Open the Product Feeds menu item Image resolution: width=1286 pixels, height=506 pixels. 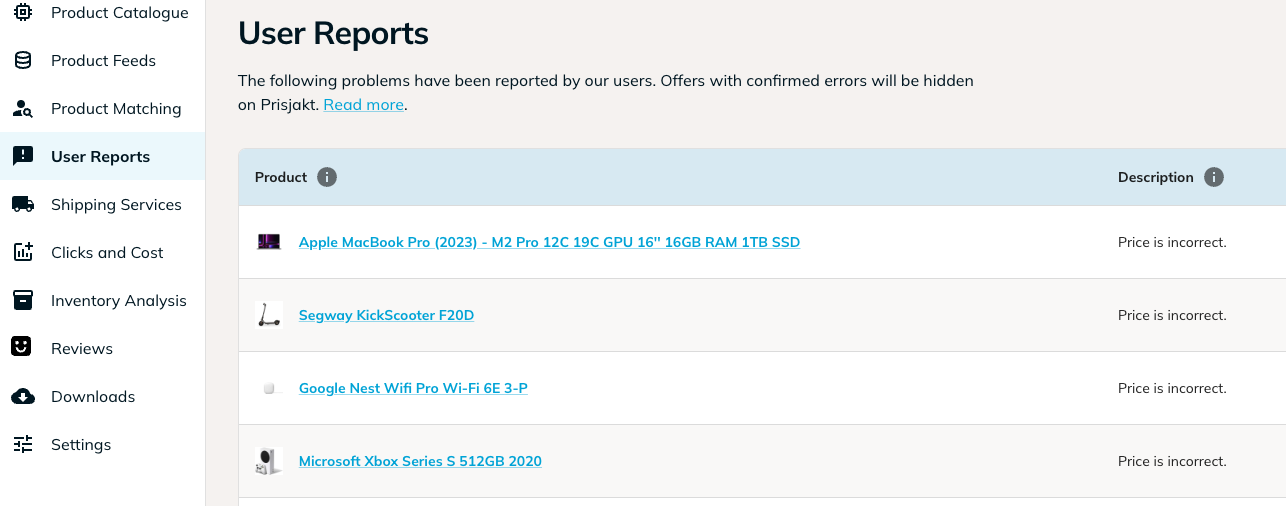pos(103,61)
